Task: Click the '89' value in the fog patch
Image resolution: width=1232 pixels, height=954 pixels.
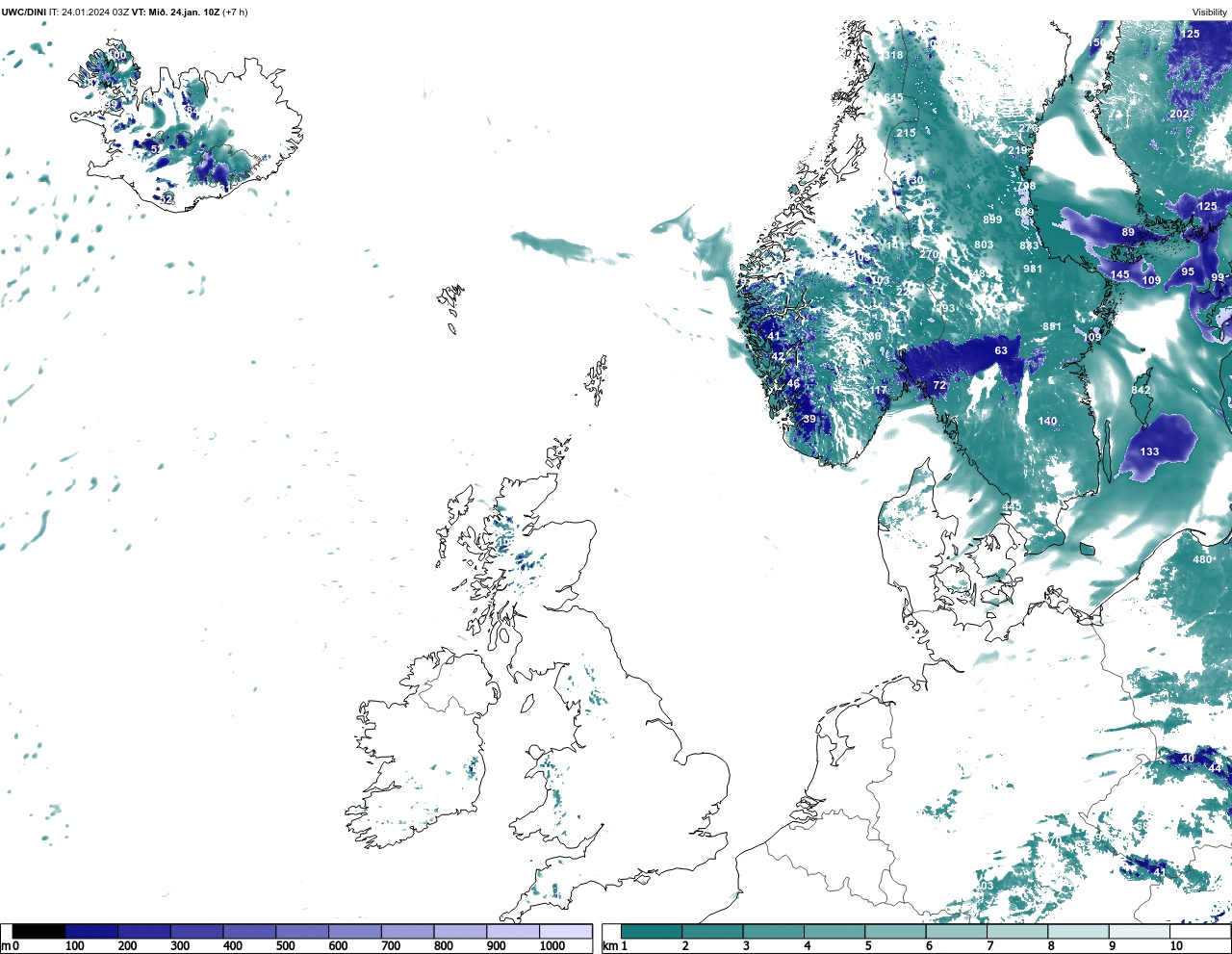Action: [1128, 232]
